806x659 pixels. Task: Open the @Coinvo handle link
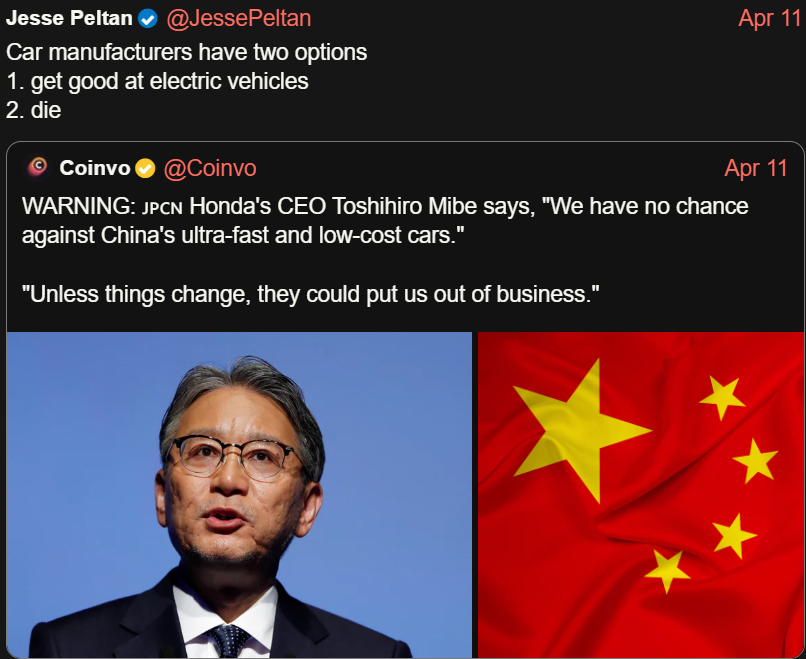(x=210, y=168)
